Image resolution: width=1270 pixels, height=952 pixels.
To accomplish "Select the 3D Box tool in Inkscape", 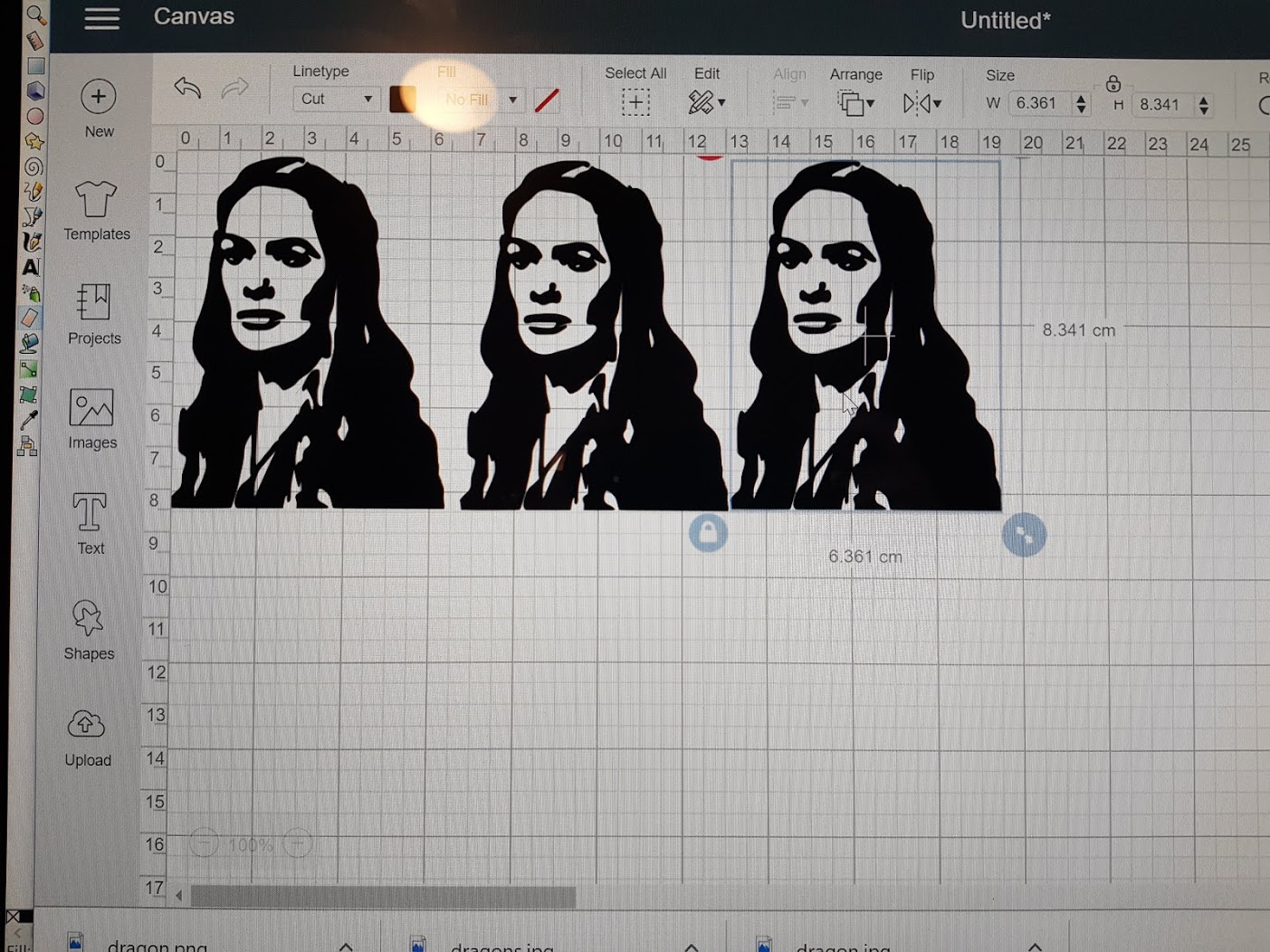I will click(x=35, y=90).
